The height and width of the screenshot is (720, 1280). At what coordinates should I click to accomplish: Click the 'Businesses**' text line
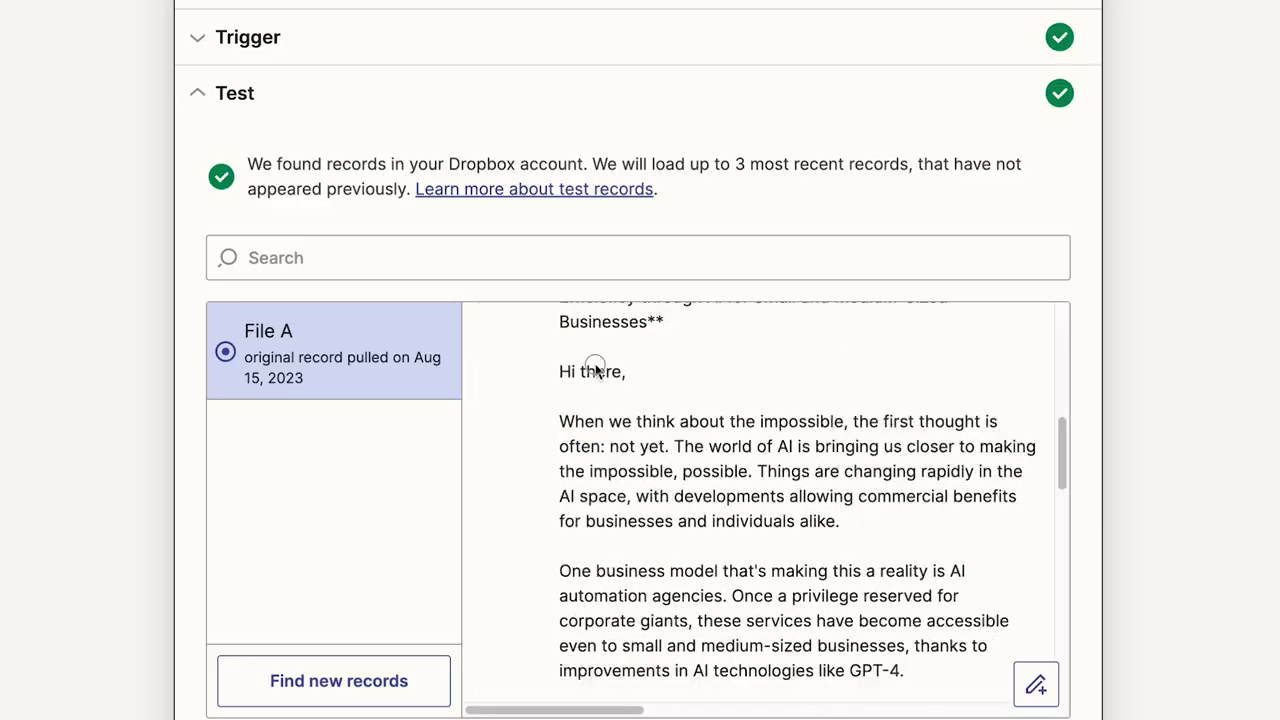(x=611, y=321)
